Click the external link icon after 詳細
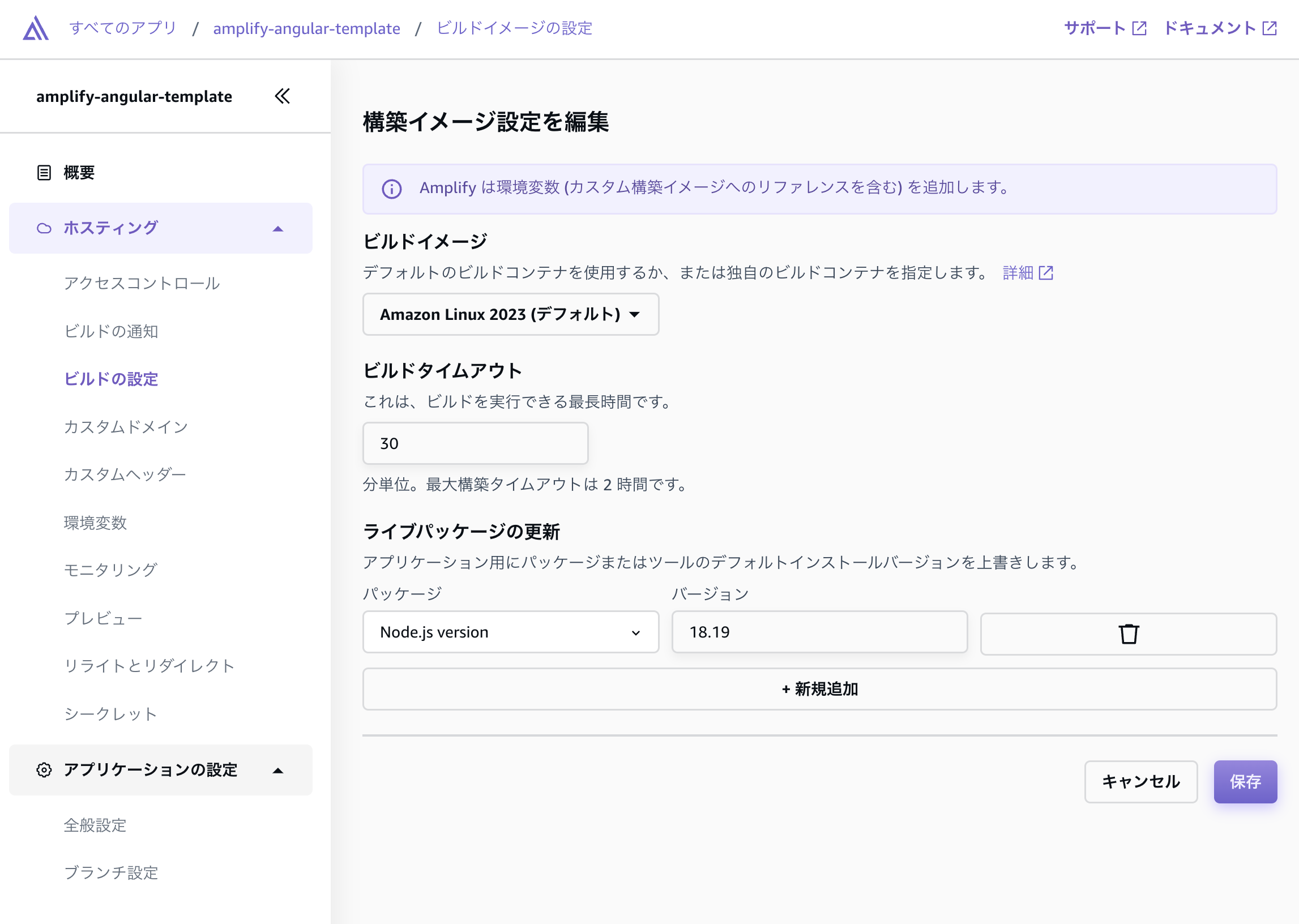This screenshot has height=924, width=1299. point(1047,272)
